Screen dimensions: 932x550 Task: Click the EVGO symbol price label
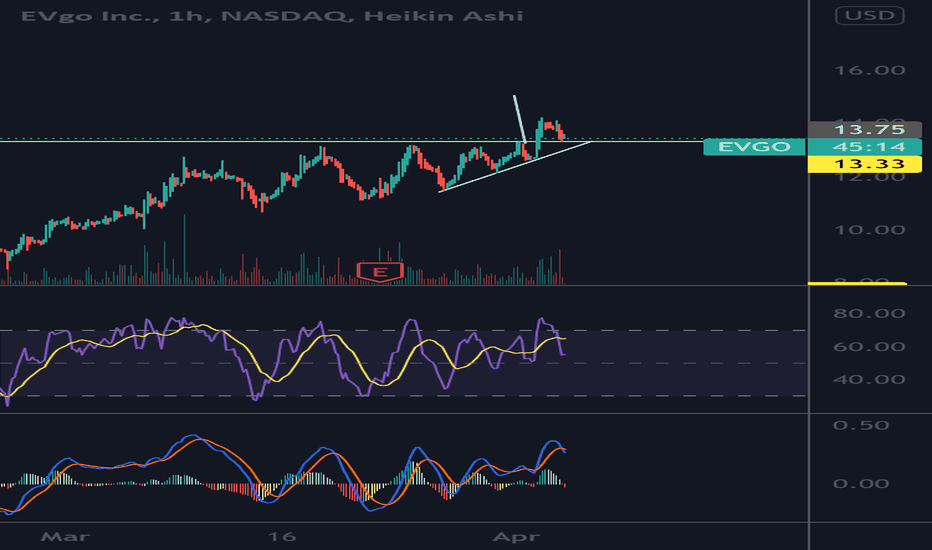click(x=754, y=147)
